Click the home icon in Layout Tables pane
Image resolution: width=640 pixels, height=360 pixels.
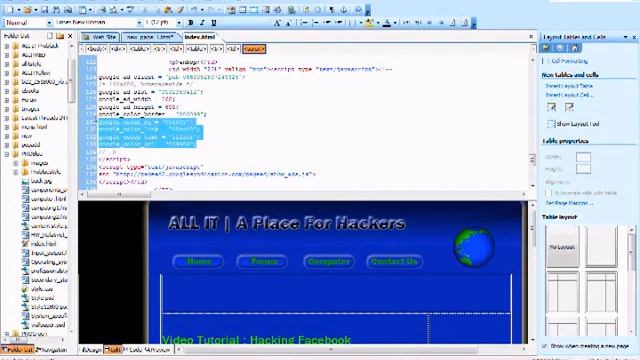pyautogui.click(x=574, y=48)
